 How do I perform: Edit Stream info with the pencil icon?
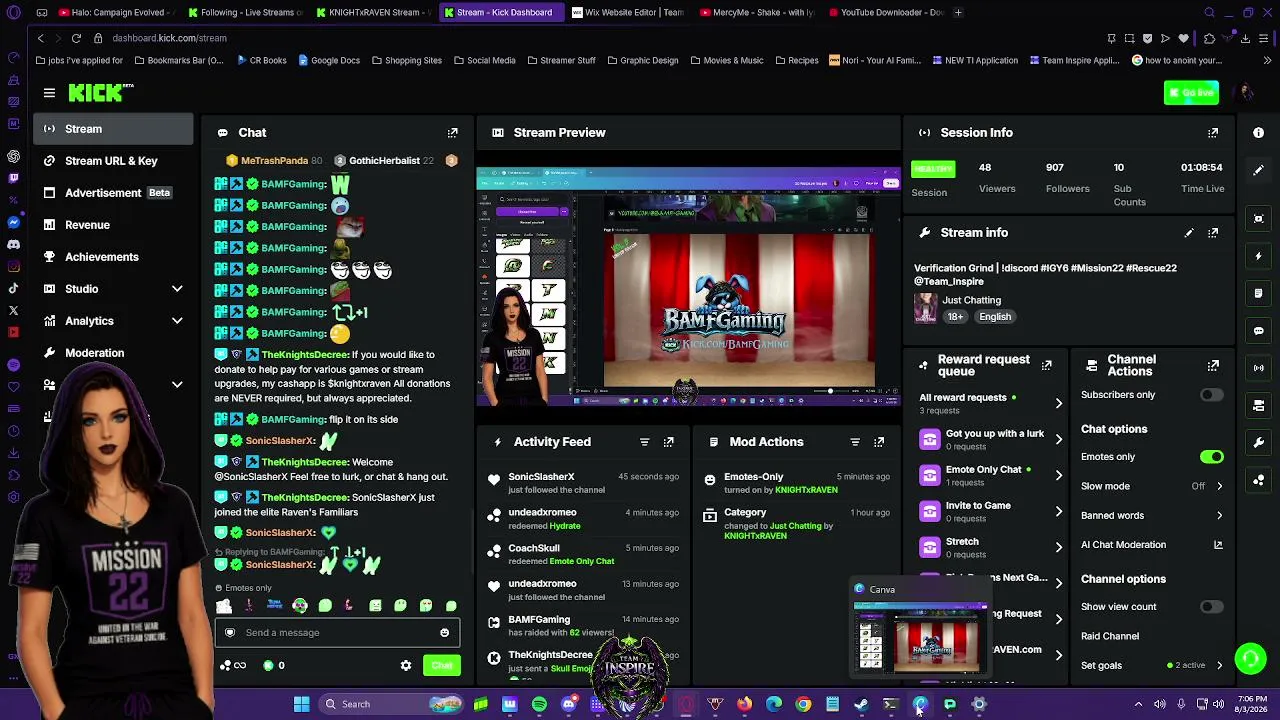click(x=1189, y=233)
